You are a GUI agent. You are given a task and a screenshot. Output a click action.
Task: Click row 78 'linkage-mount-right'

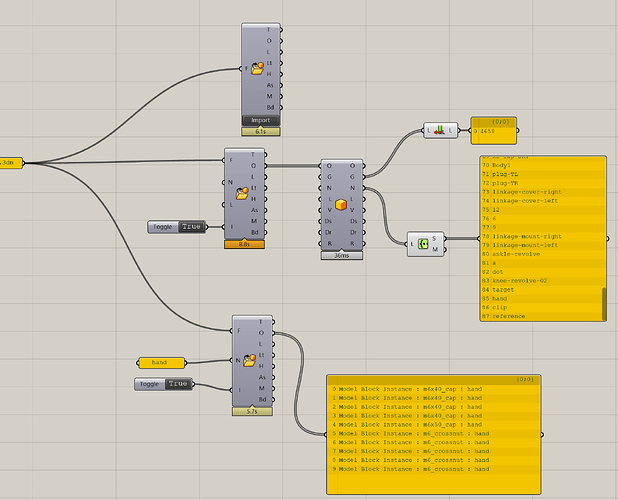(x=541, y=236)
